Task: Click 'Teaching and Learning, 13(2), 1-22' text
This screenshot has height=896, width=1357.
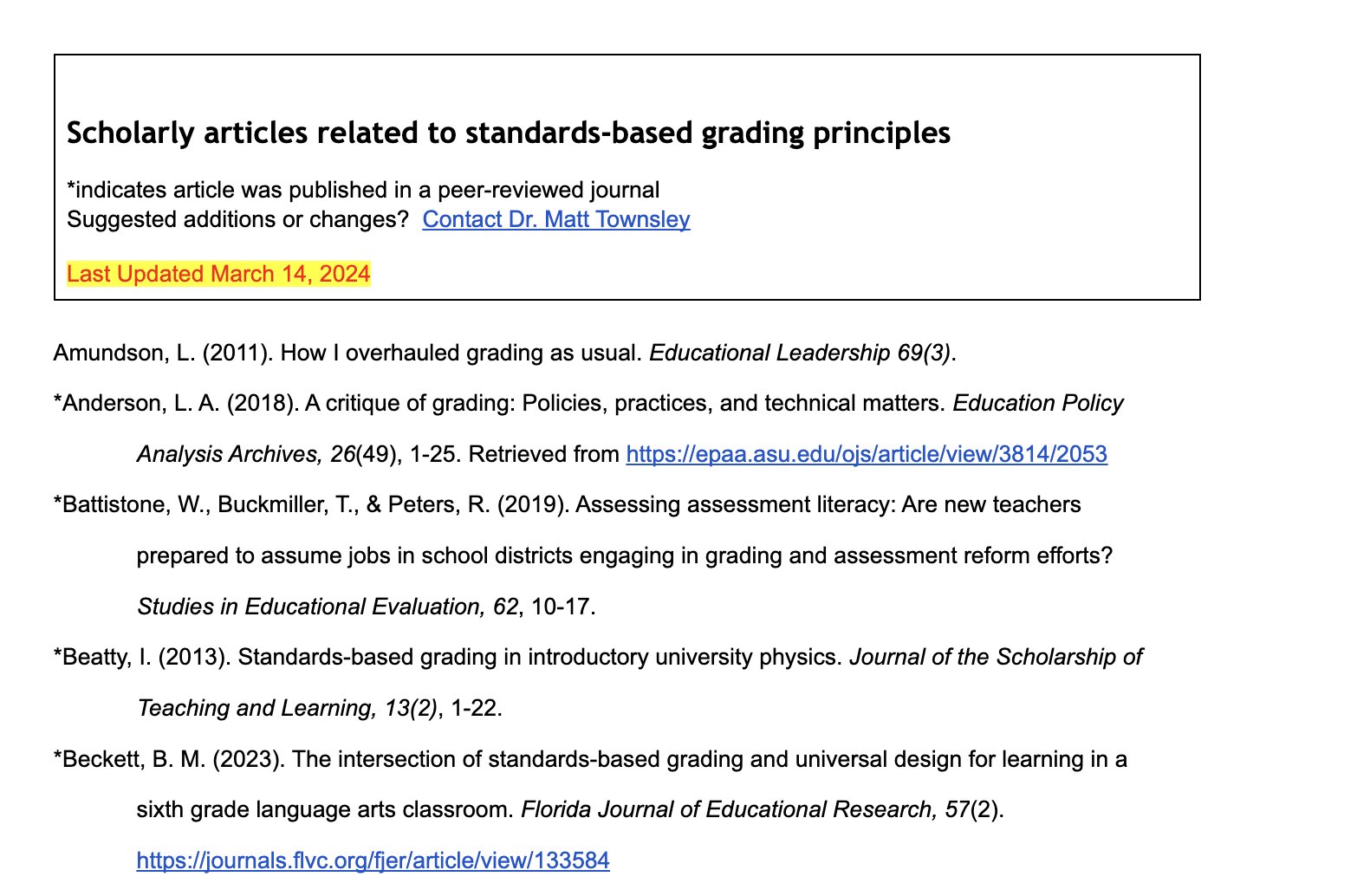Action: click(x=320, y=708)
